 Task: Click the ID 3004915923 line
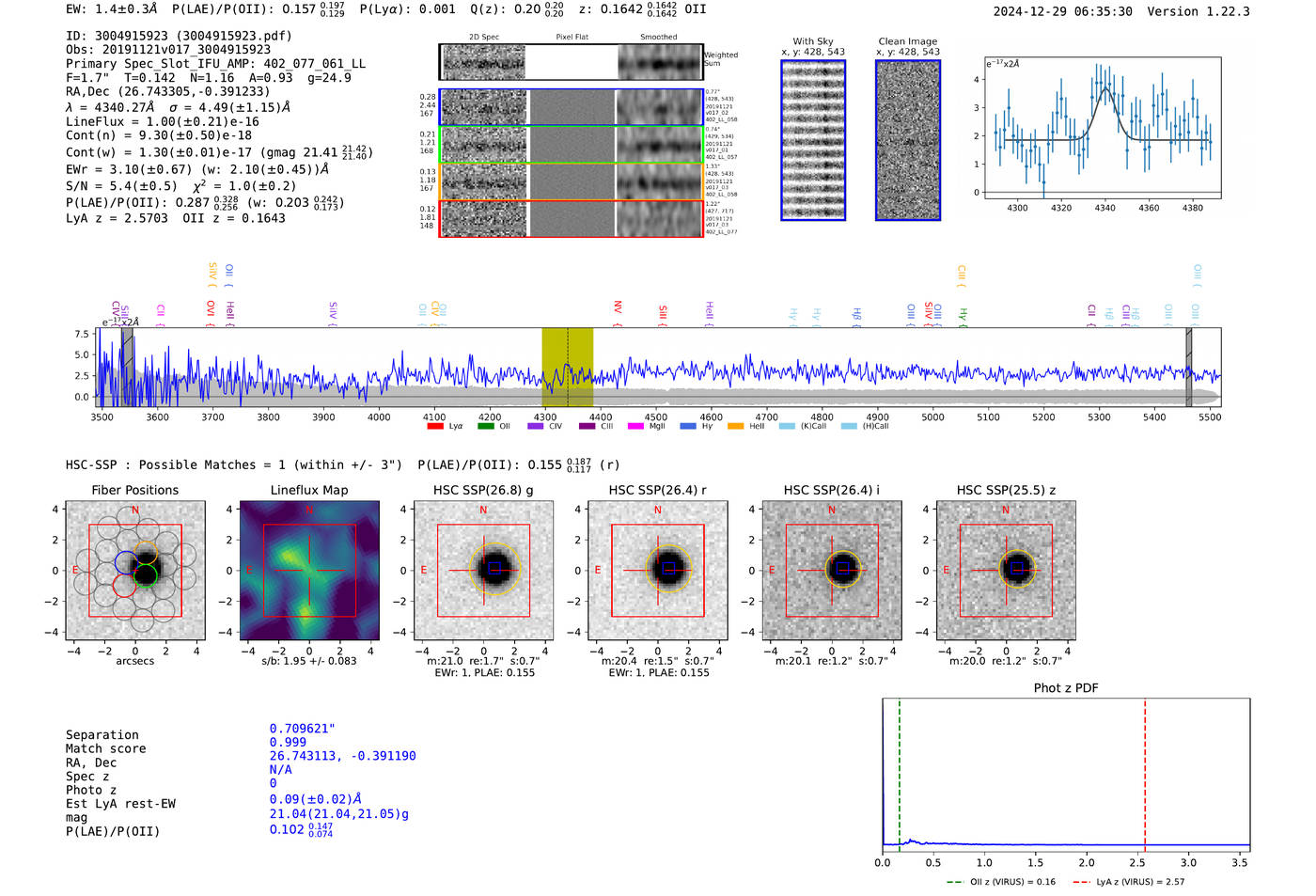click(x=179, y=36)
